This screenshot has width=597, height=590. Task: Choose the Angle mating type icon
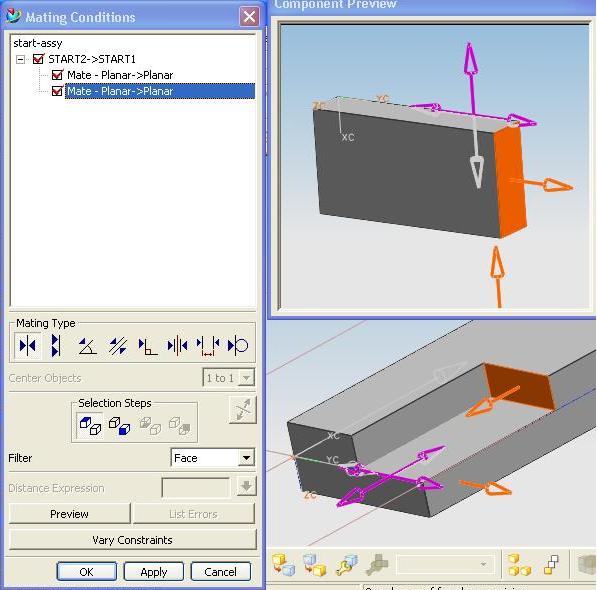87,346
